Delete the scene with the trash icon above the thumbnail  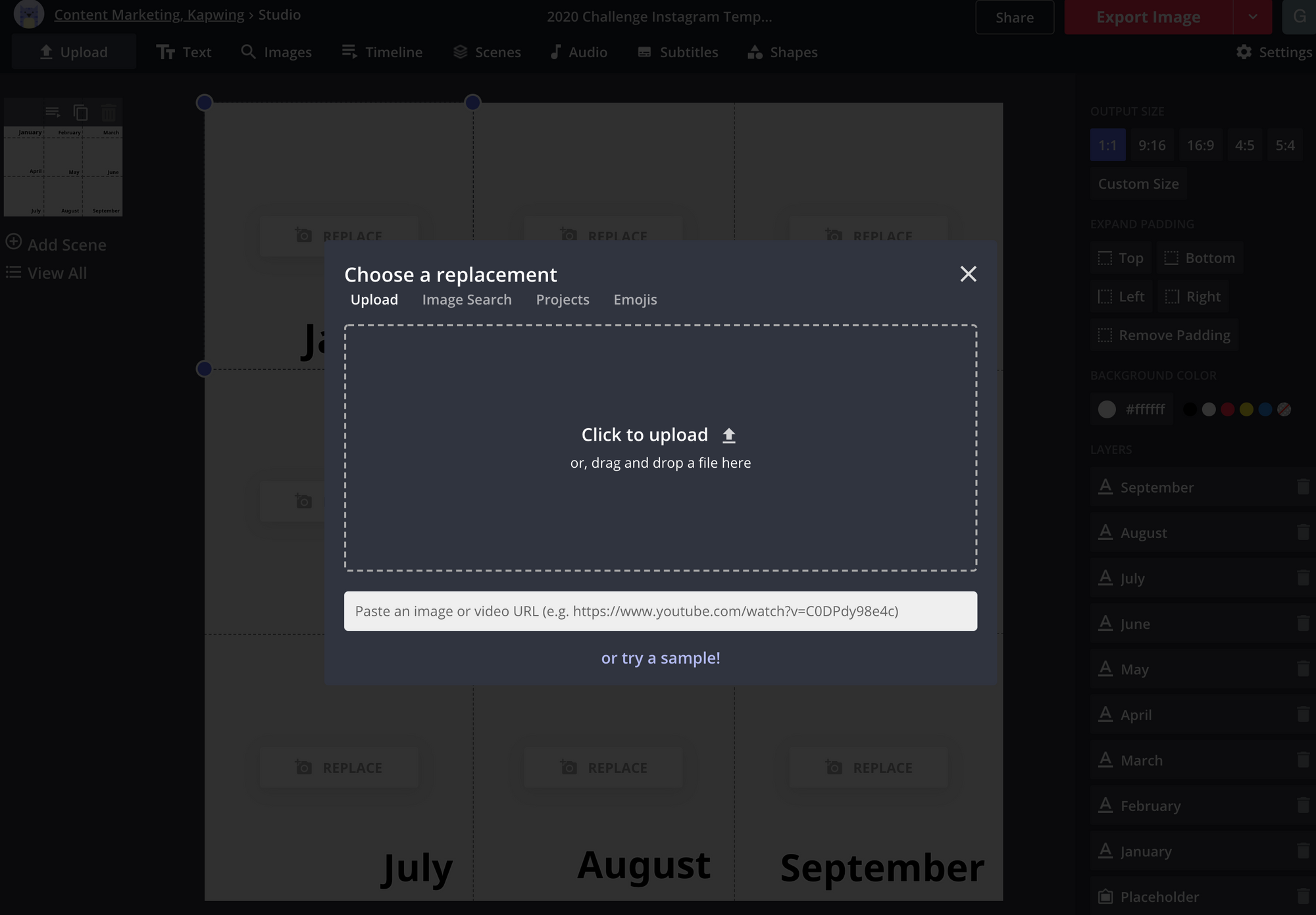coord(109,112)
